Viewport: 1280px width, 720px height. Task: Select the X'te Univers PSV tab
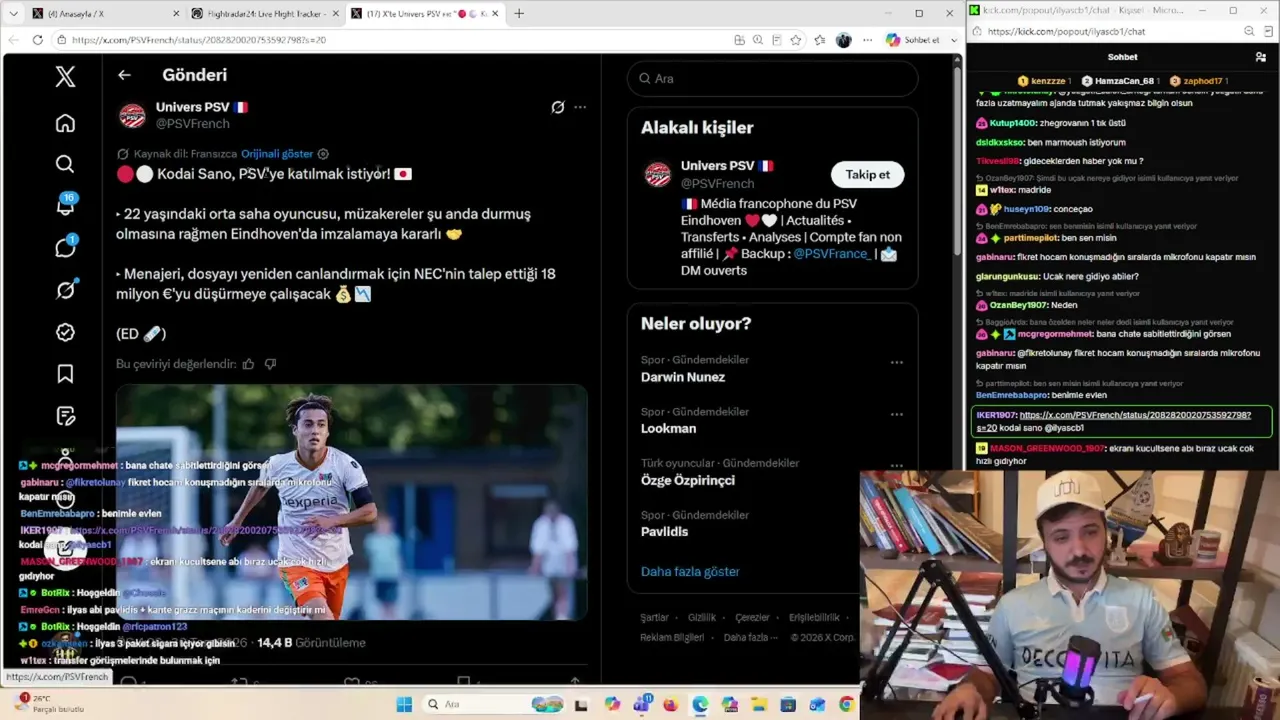coord(425,14)
